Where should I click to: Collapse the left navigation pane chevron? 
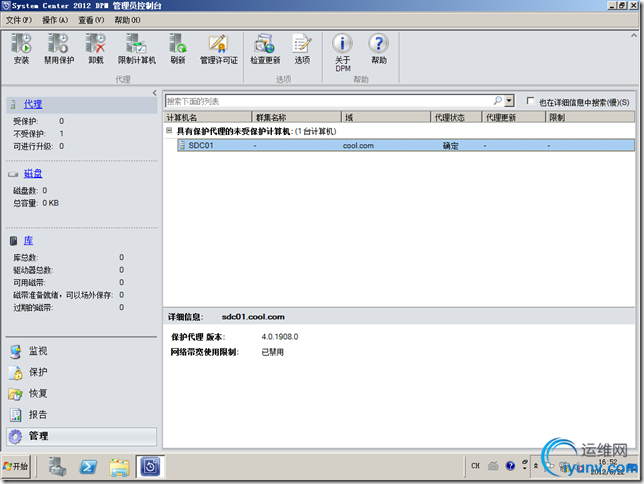pyautogui.click(x=154, y=93)
